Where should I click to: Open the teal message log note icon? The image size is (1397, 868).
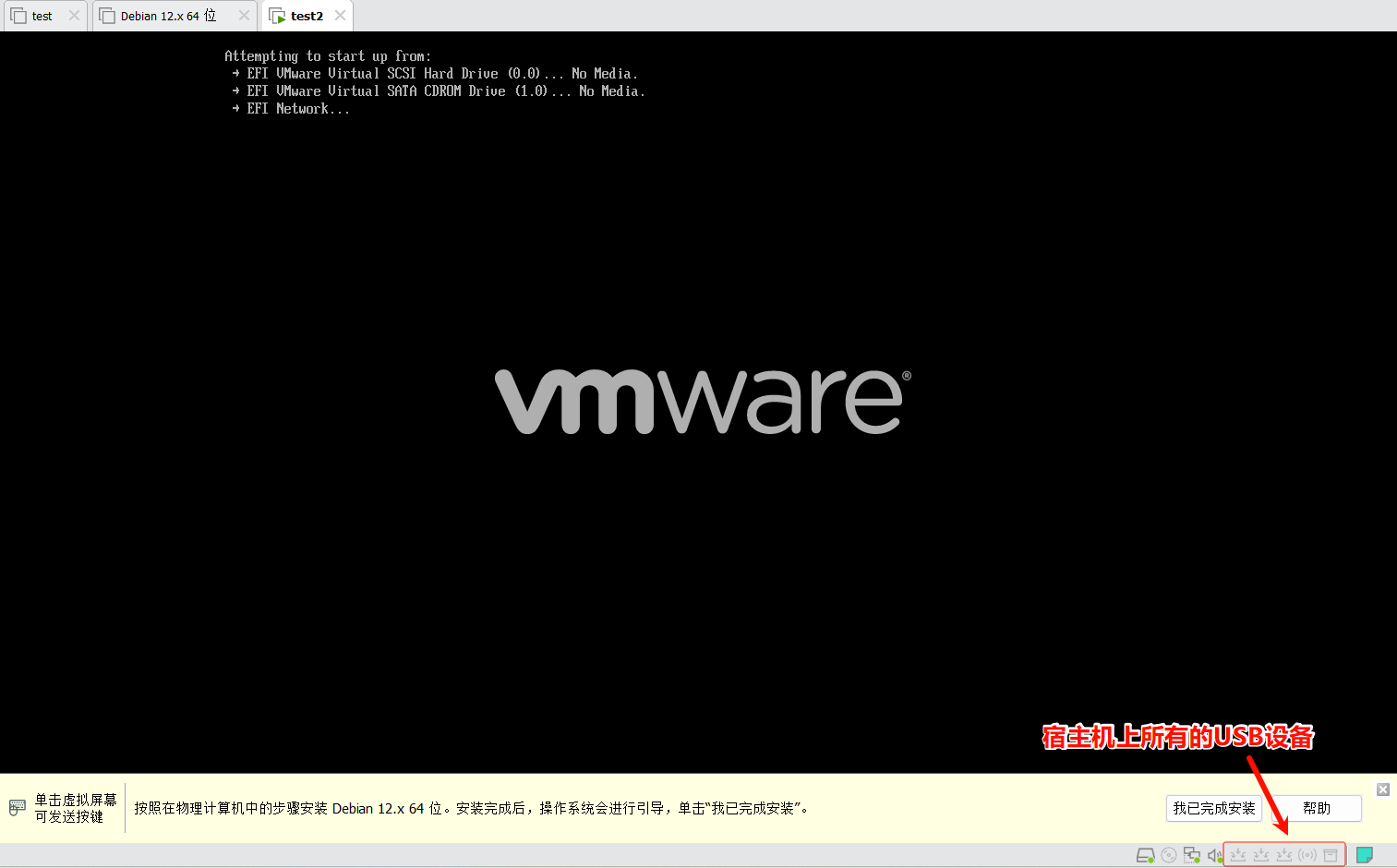(1365, 855)
